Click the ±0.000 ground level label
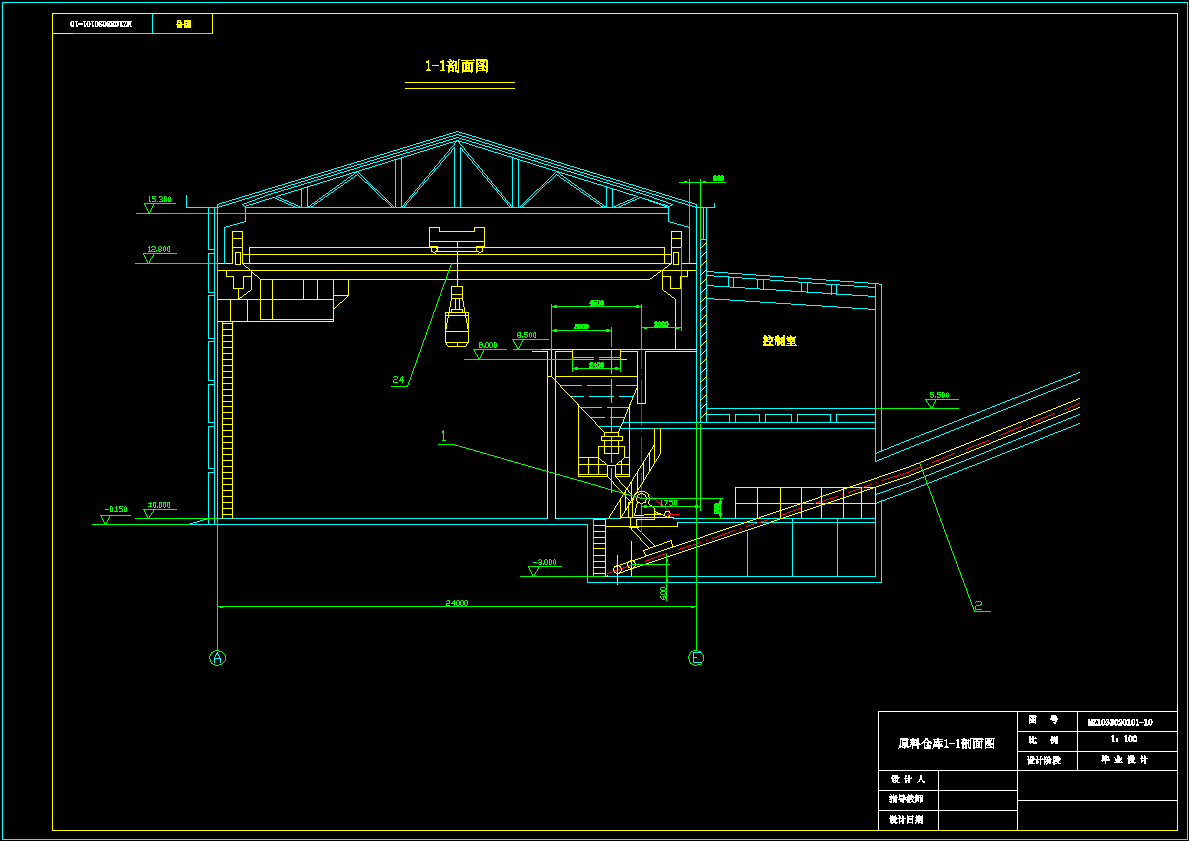This screenshot has height=841, width=1189. 159,504
